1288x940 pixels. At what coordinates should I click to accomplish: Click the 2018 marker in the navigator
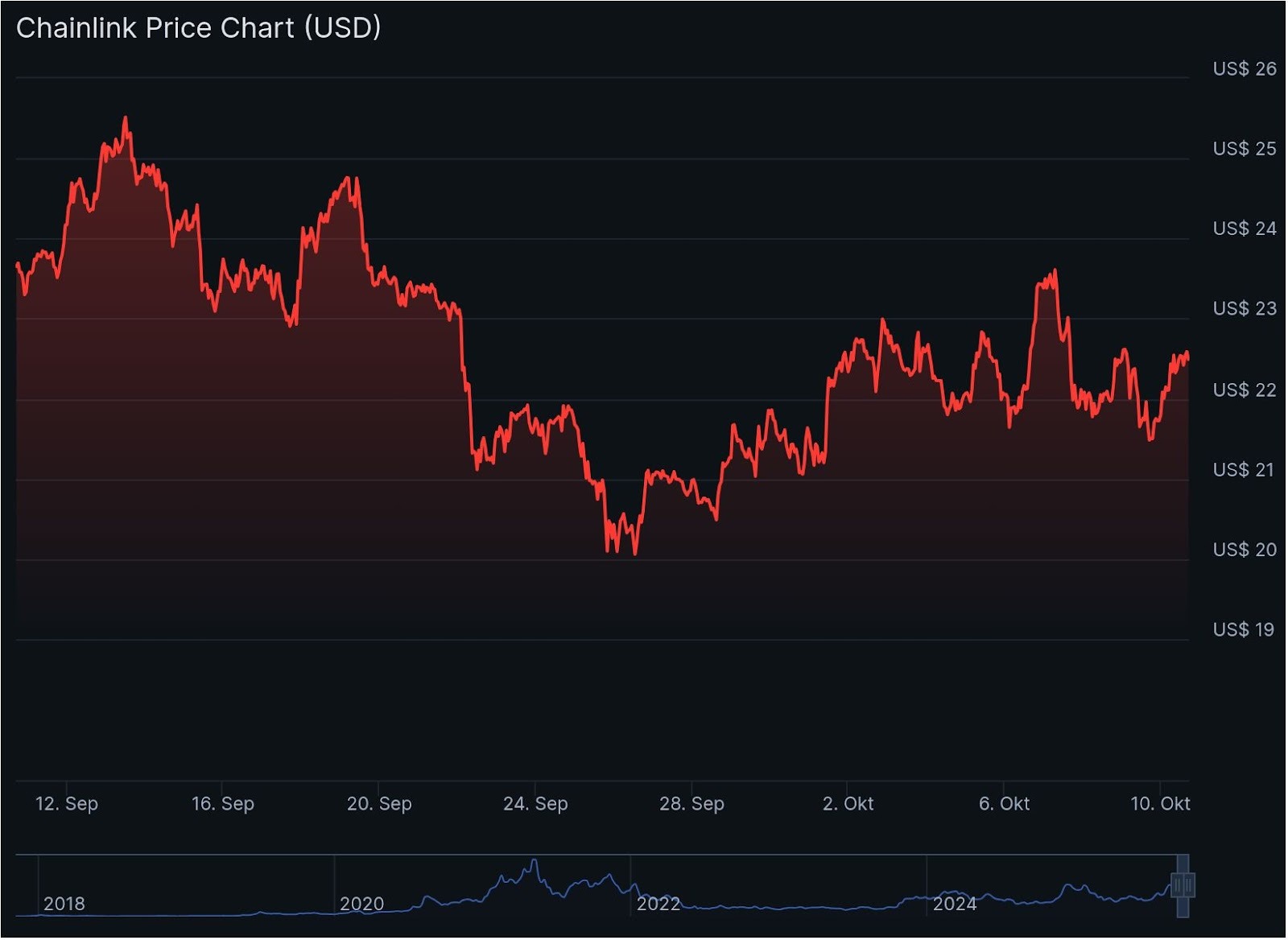[64, 905]
